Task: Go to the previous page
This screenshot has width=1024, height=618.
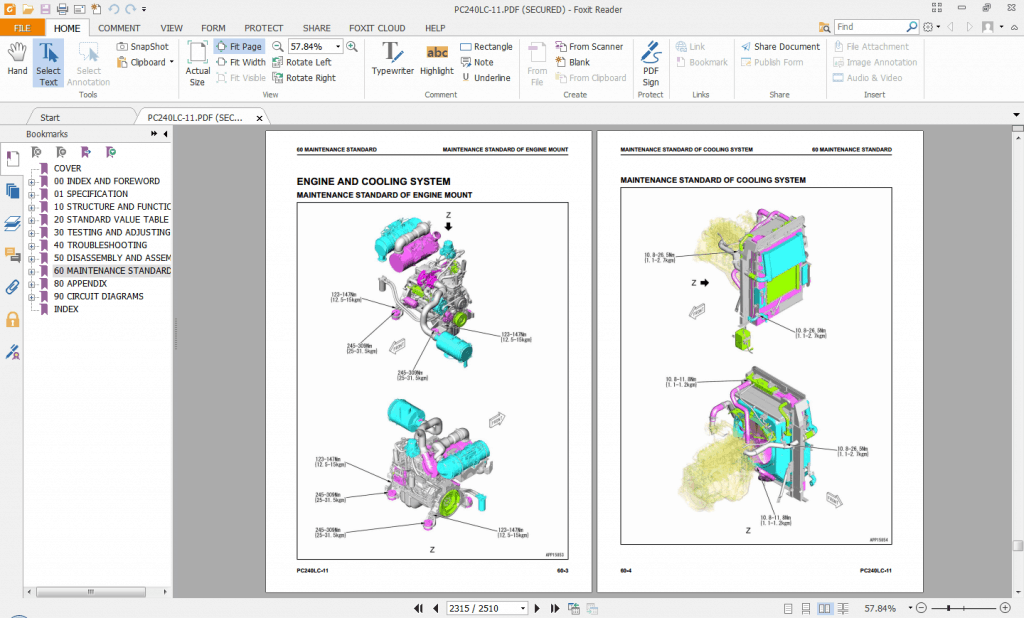Action: (436, 608)
